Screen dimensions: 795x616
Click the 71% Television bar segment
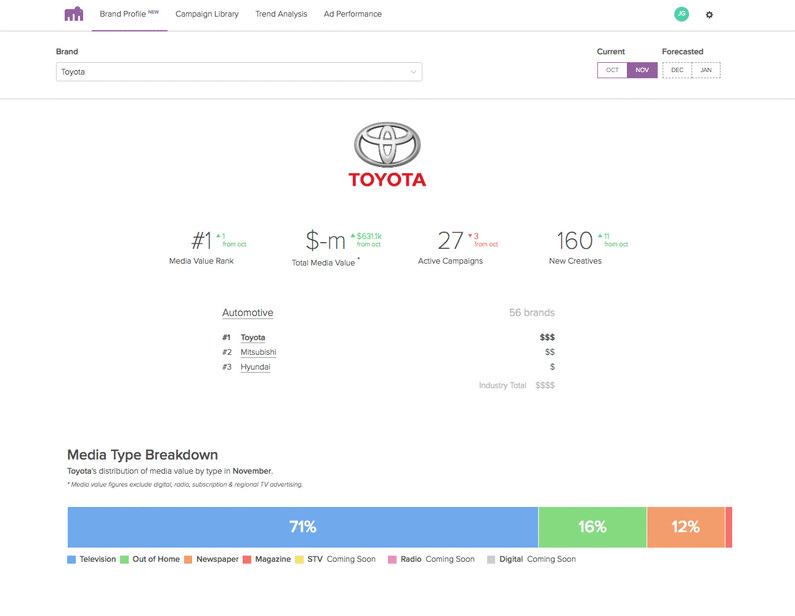303,527
